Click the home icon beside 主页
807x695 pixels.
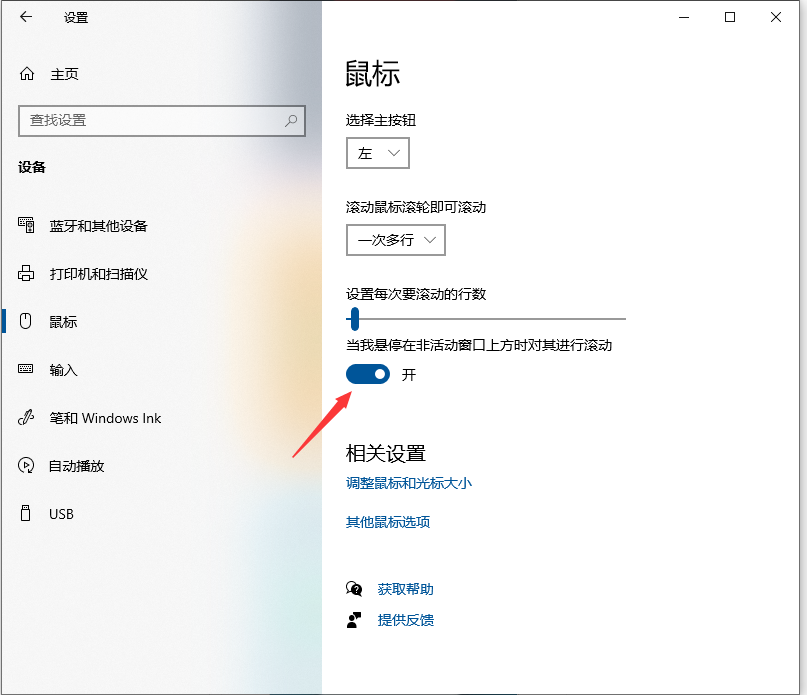pos(27,74)
